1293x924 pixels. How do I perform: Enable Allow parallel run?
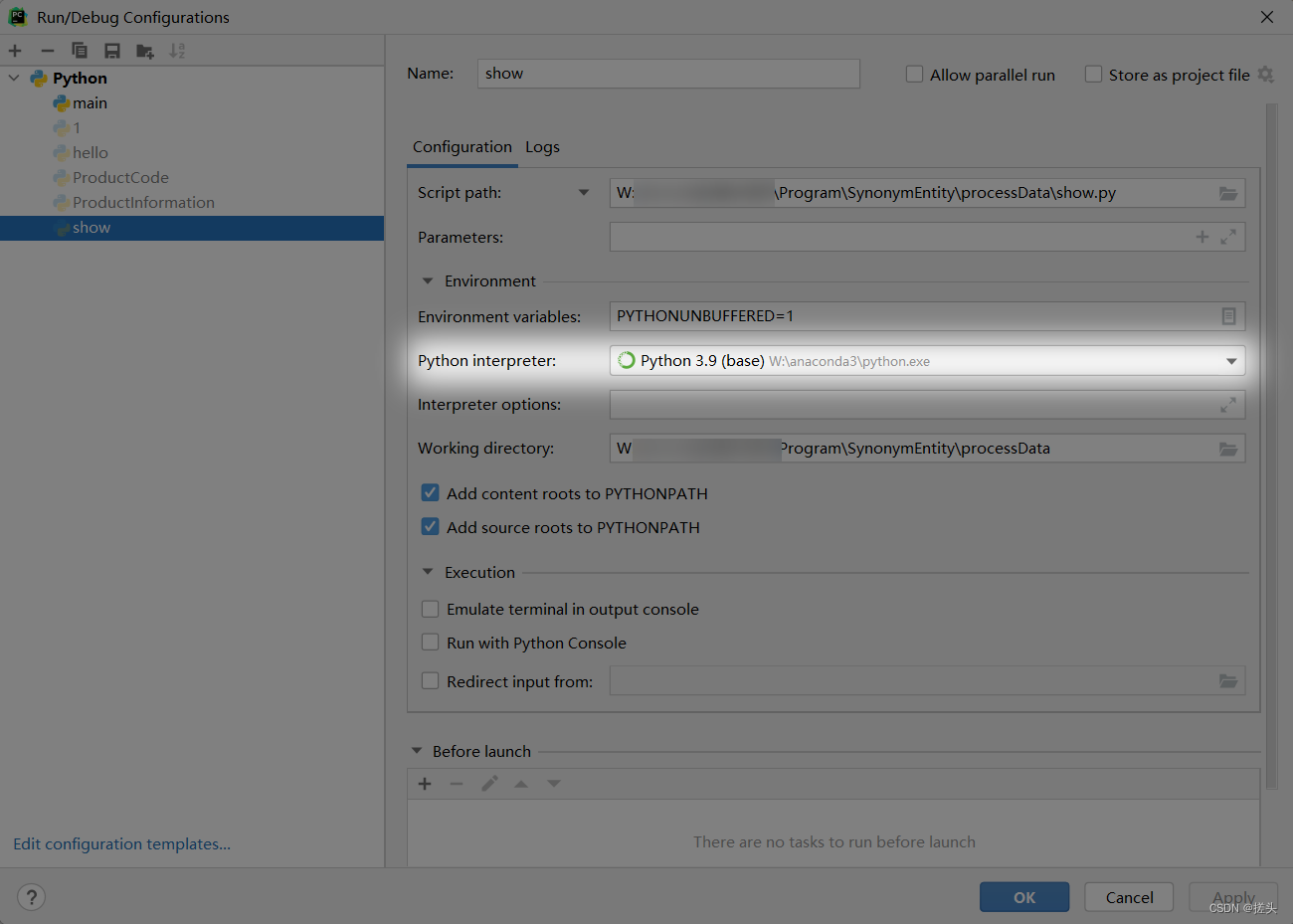click(914, 73)
